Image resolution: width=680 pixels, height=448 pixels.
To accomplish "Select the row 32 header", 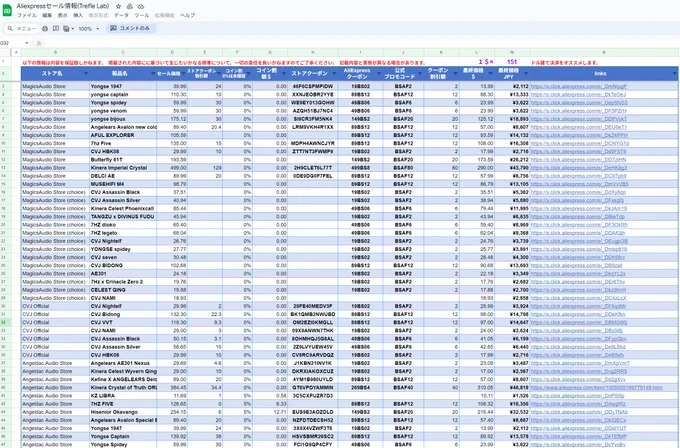I will [4, 323].
